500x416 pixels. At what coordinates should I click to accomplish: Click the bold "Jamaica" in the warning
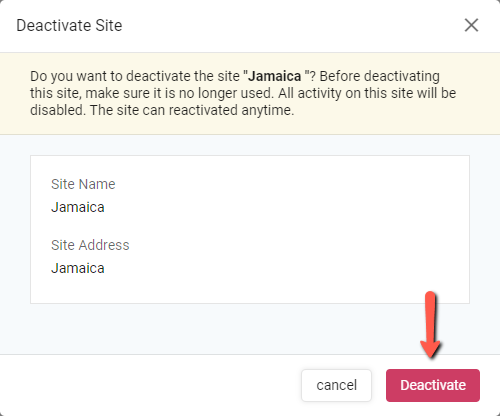coord(274,76)
